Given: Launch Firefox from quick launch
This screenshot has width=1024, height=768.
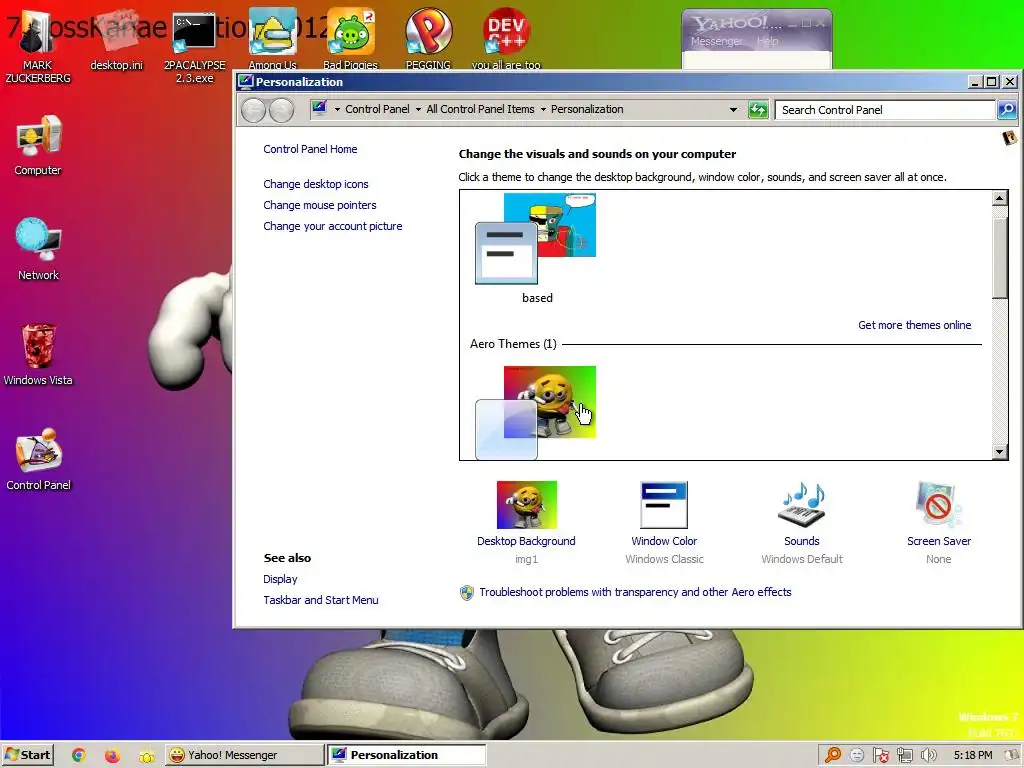Looking at the screenshot, I should pyautogui.click(x=112, y=755).
